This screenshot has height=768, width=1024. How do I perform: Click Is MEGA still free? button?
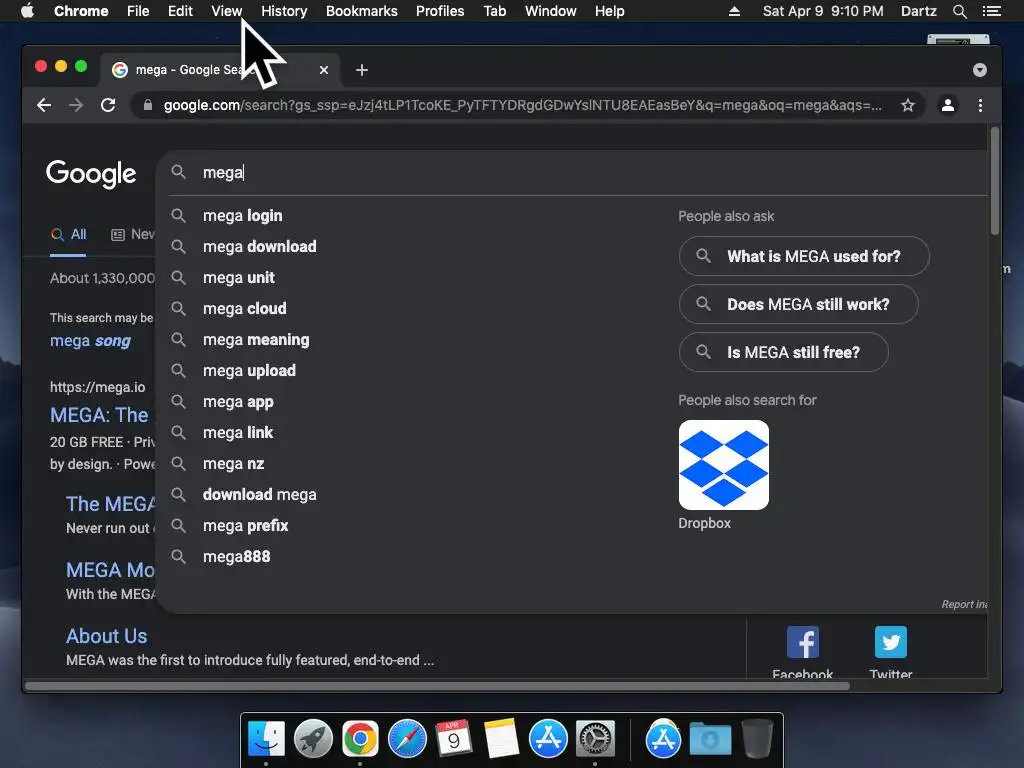point(784,352)
